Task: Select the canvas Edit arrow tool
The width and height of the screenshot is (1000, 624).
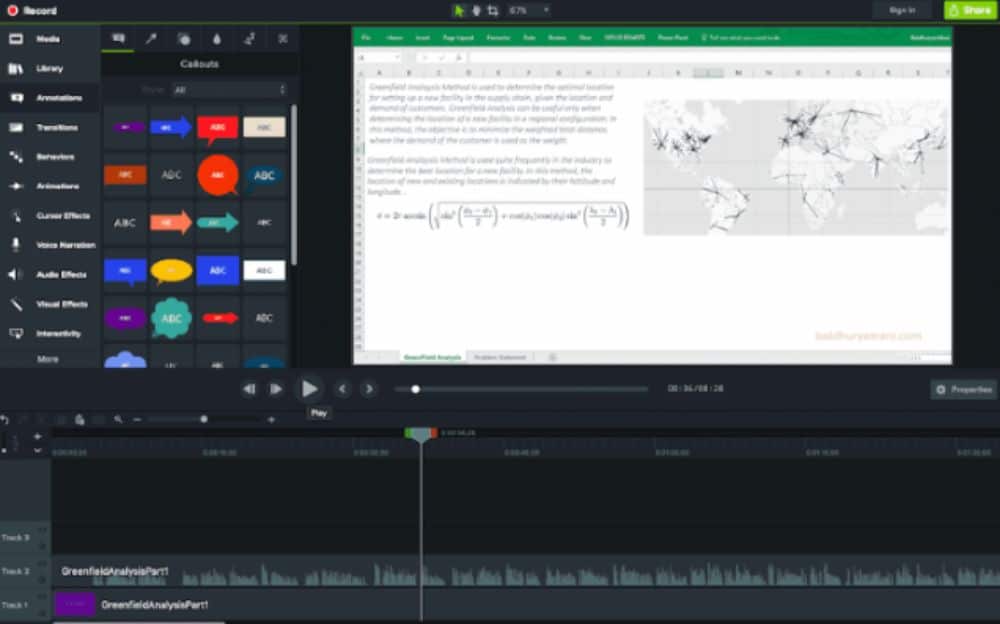Action: pos(459,10)
